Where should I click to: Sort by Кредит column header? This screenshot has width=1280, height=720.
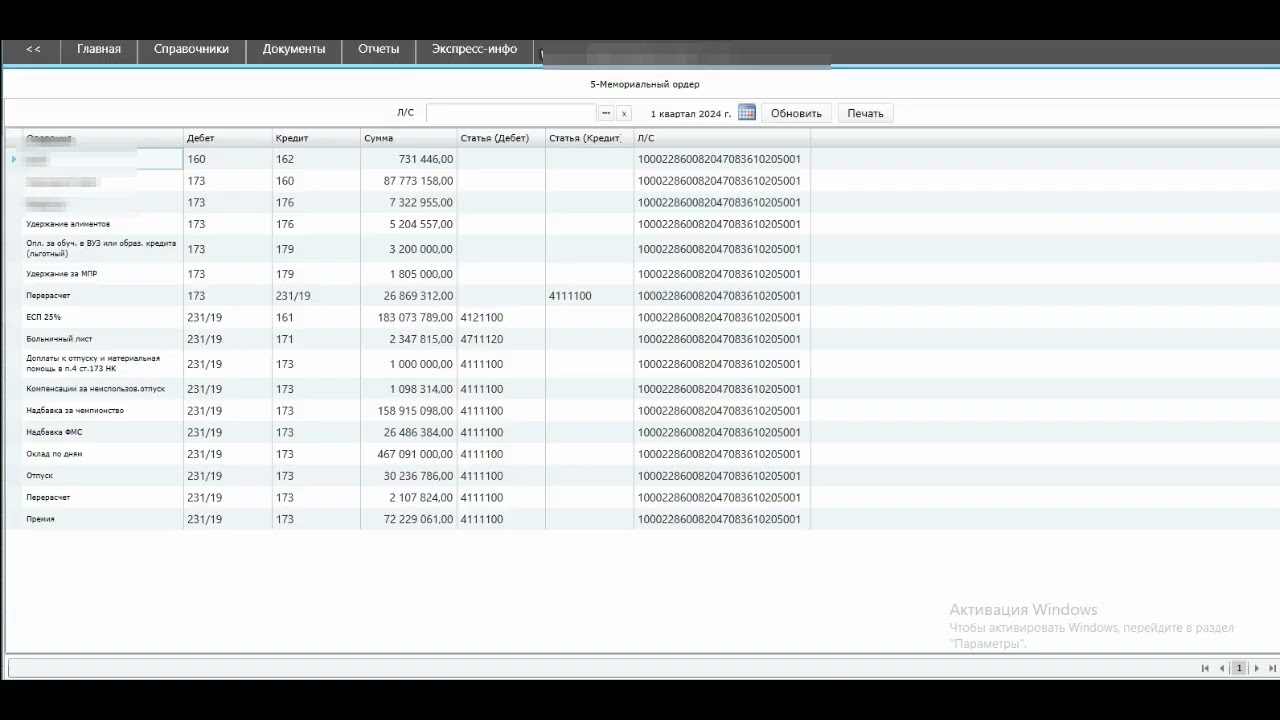coord(316,138)
